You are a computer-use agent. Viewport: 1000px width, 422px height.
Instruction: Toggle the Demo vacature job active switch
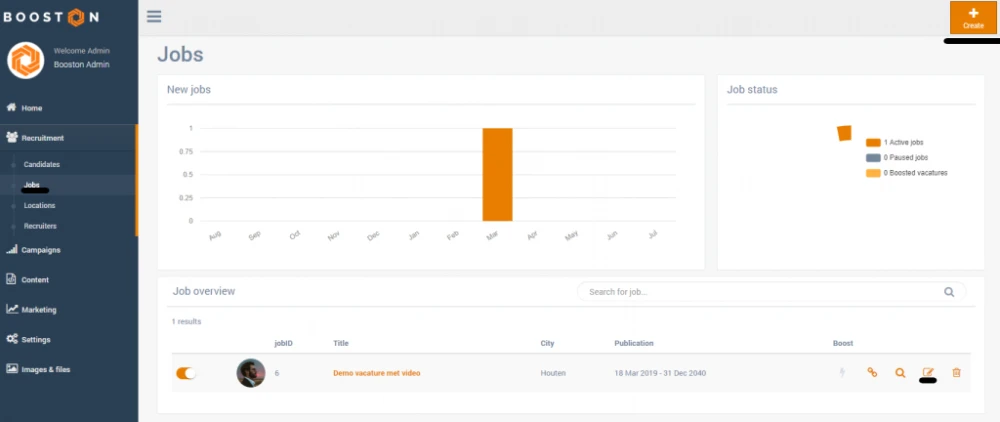point(187,373)
